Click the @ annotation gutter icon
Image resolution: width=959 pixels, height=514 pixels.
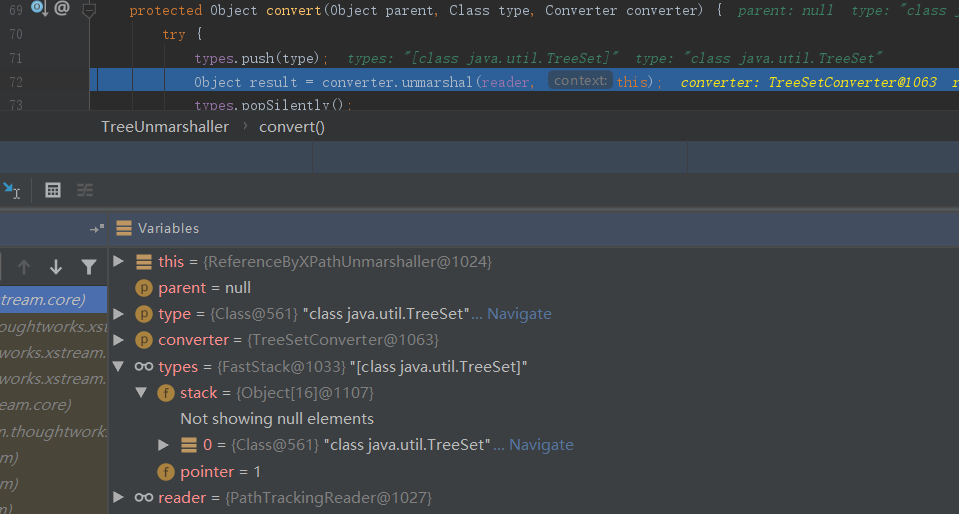click(x=62, y=9)
